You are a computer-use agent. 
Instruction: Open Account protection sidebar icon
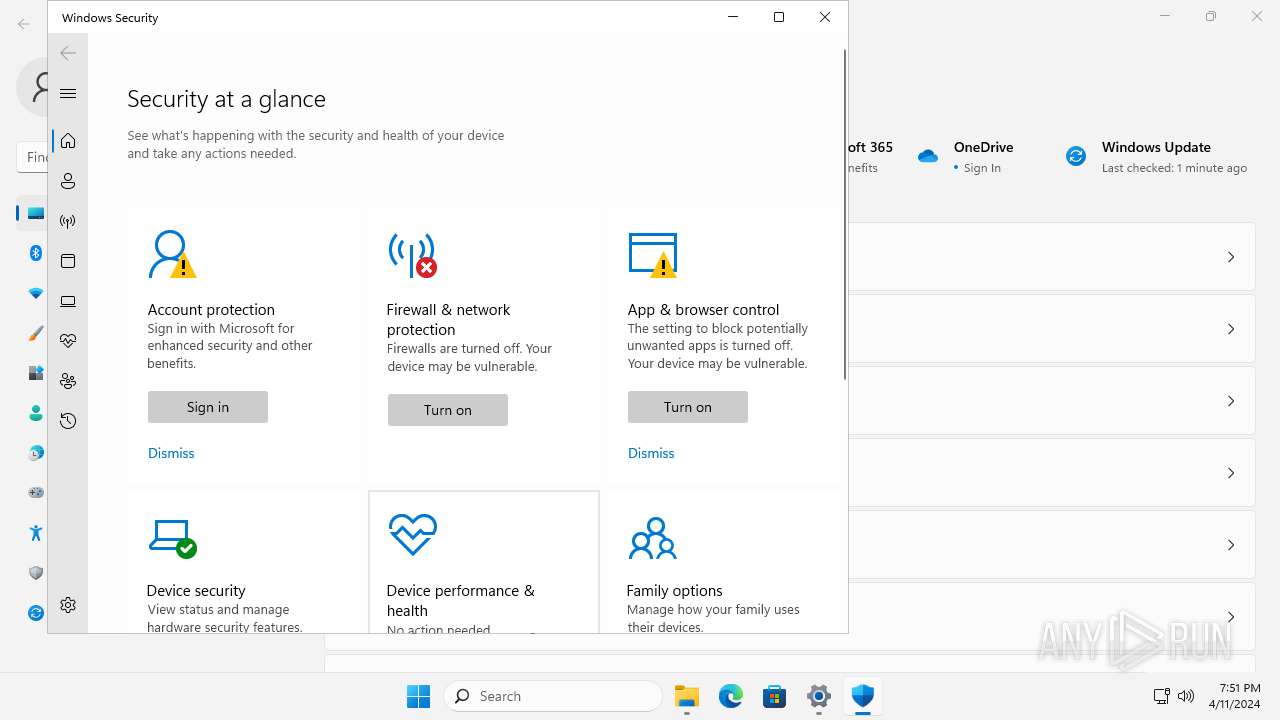click(x=68, y=181)
